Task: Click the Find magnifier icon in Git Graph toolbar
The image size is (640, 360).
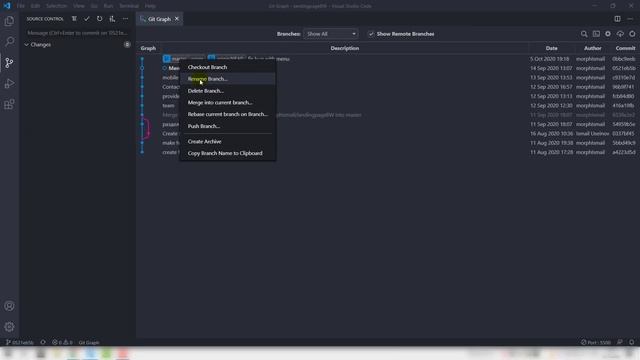Action: [584, 34]
